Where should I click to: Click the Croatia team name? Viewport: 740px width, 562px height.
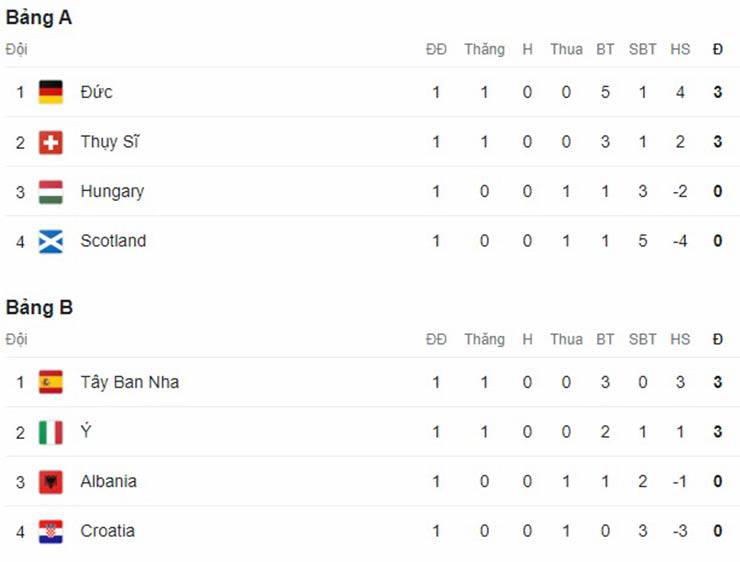[107, 531]
